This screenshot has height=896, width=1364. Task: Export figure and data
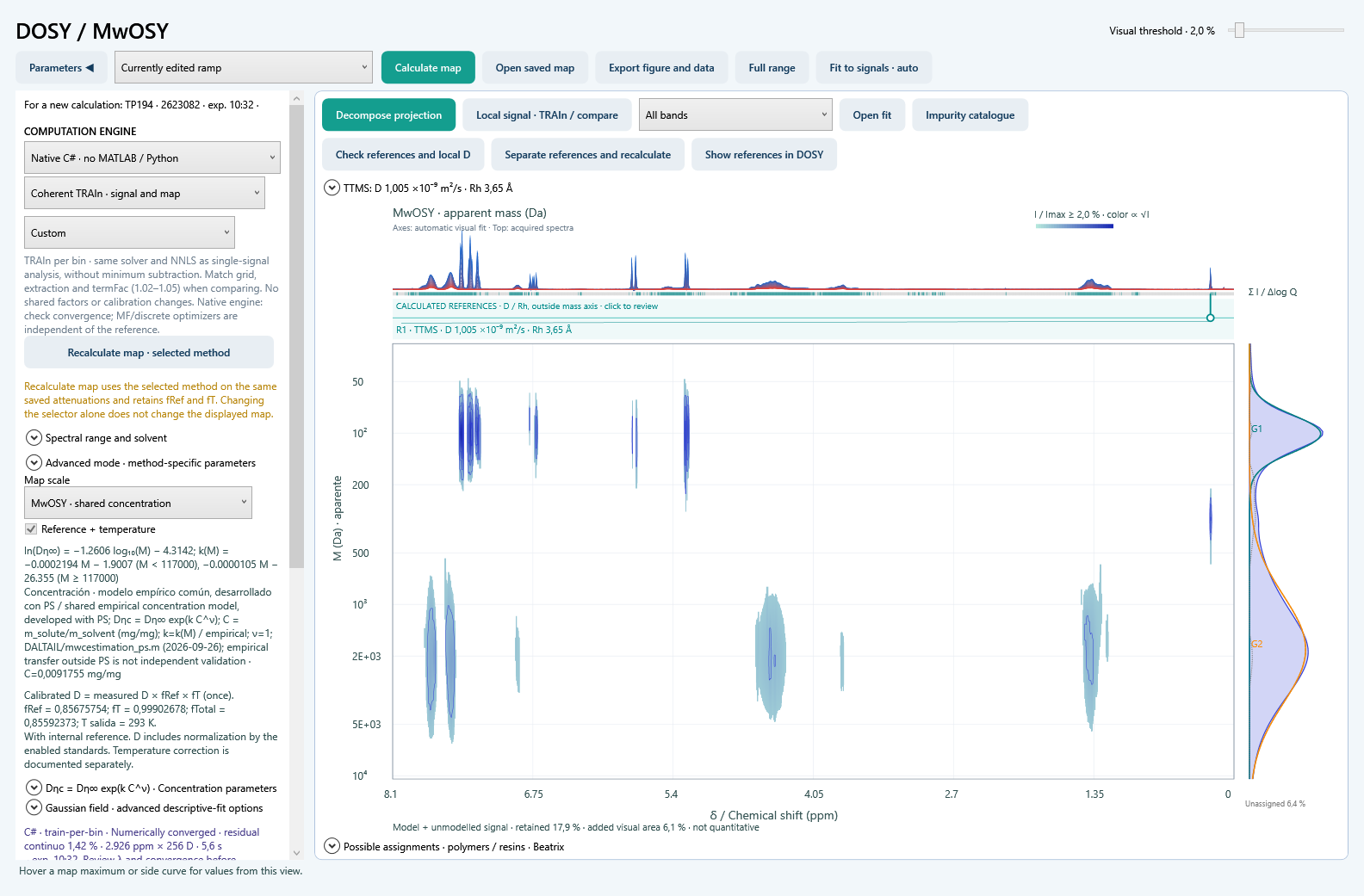[661, 68]
